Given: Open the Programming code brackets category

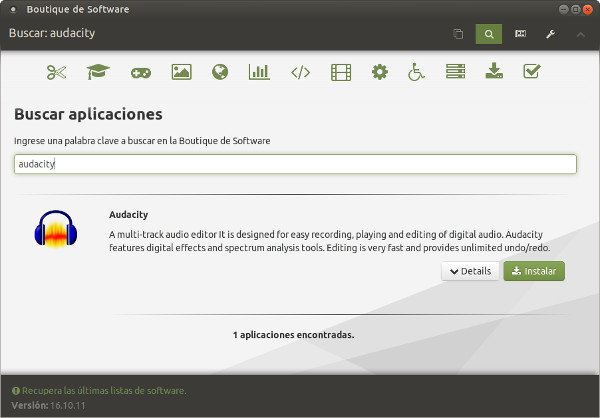Looking at the screenshot, I should (300, 72).
